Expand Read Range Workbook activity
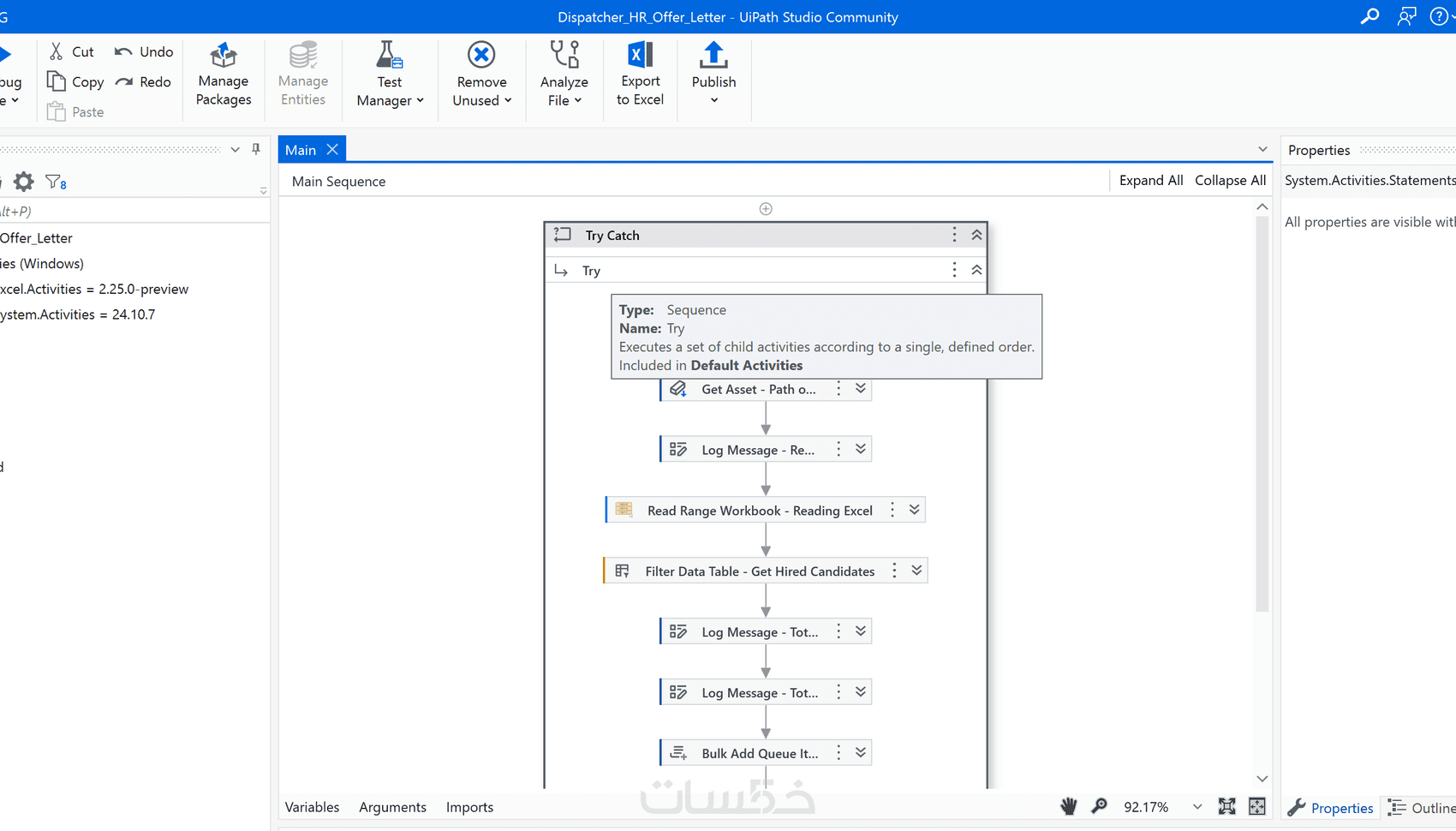Screen dimensions: 1456x831 tap(915, 511)
